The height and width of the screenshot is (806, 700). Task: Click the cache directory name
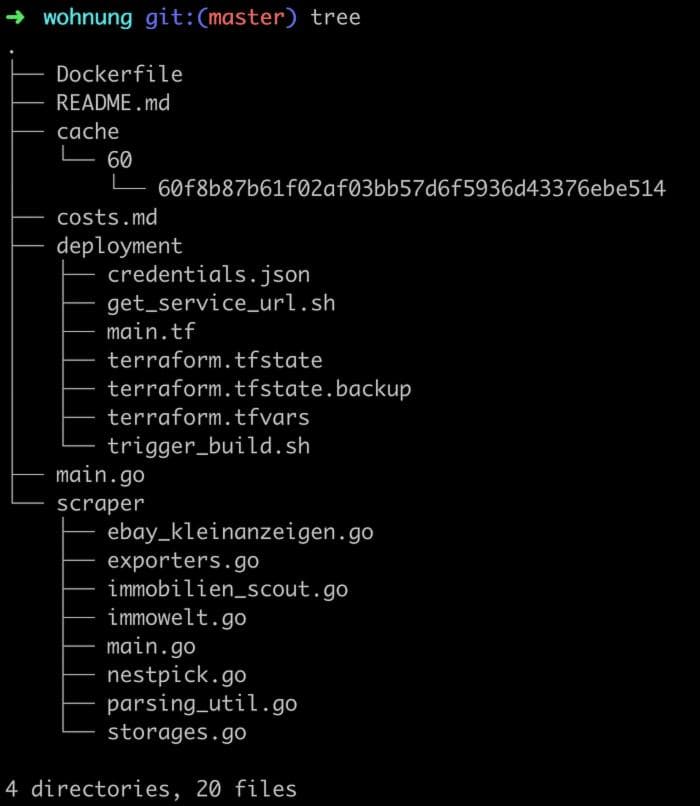click(x=88, y=131)
